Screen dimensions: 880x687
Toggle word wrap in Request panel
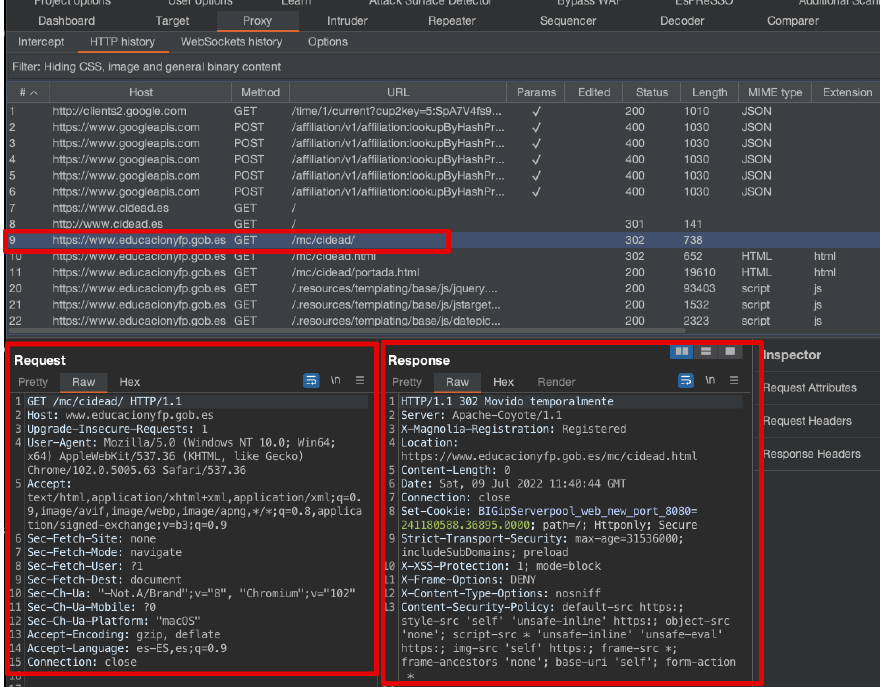coord(311,381)
